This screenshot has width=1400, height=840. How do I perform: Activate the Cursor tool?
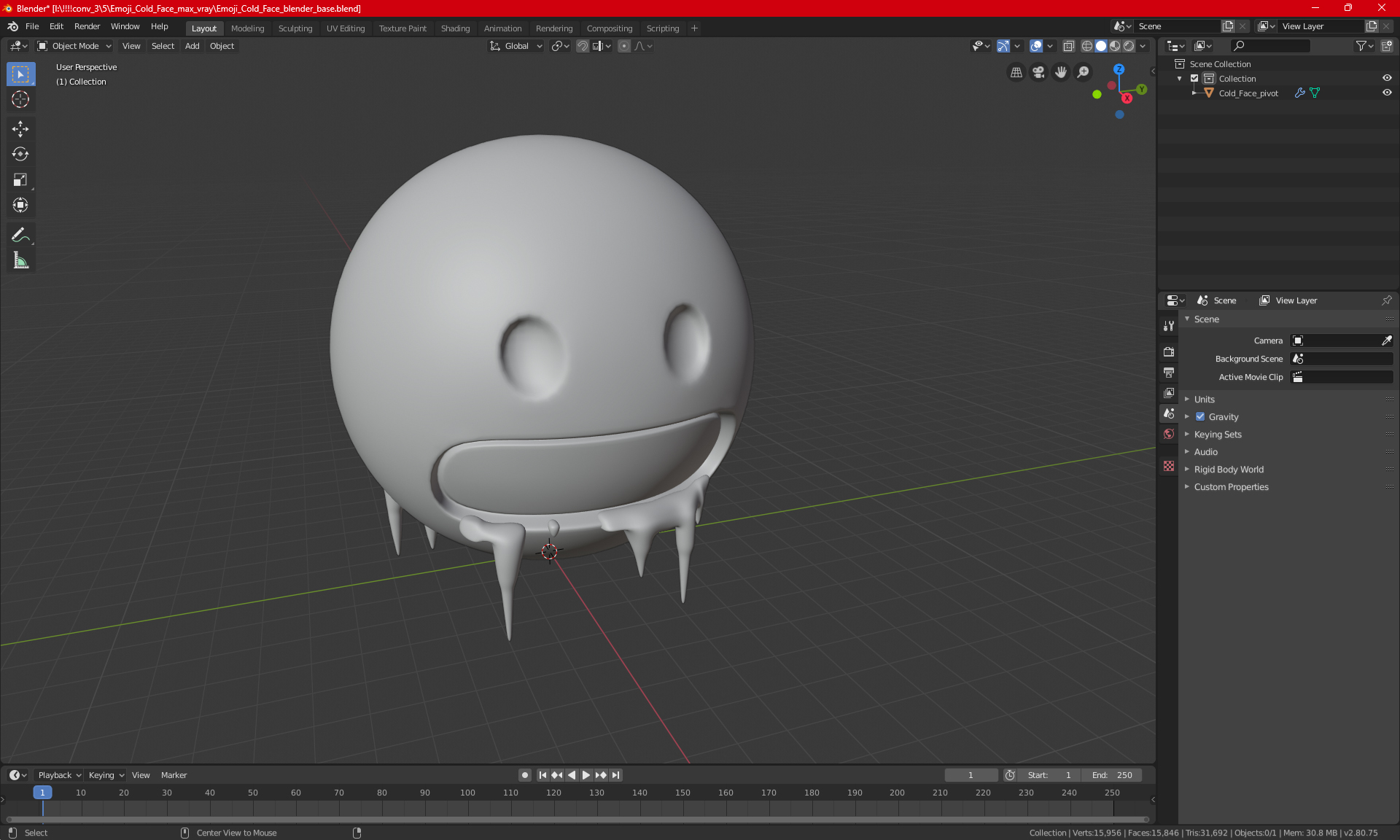coord(20,100)
